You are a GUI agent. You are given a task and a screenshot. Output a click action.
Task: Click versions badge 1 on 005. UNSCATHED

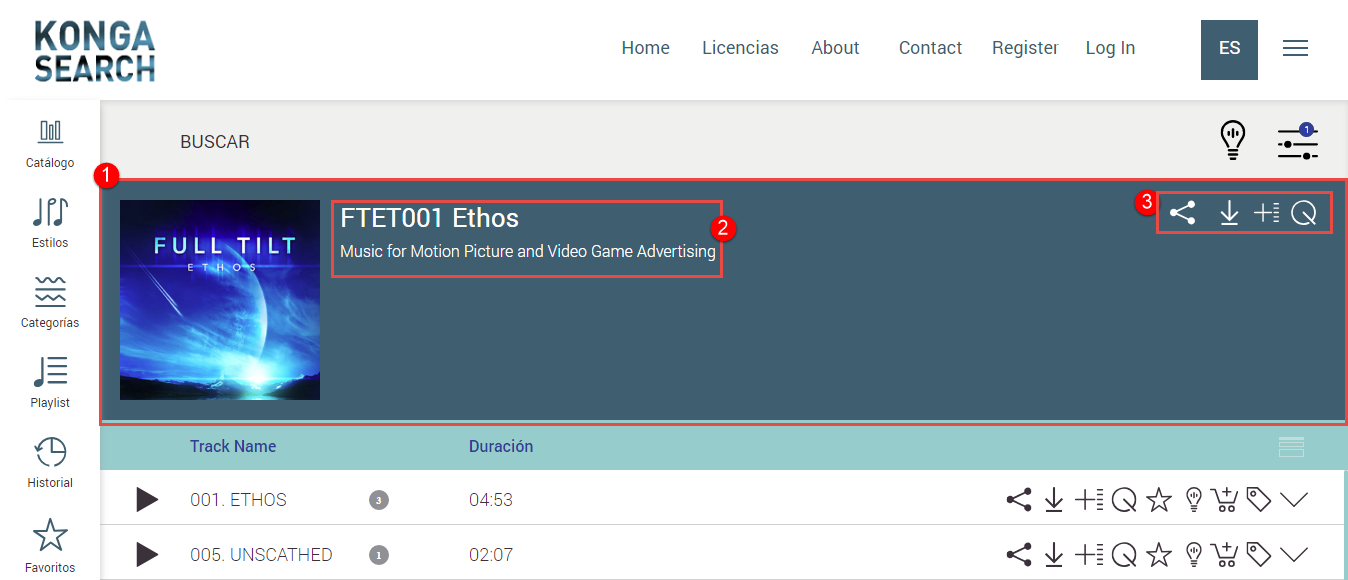(379, 555)
